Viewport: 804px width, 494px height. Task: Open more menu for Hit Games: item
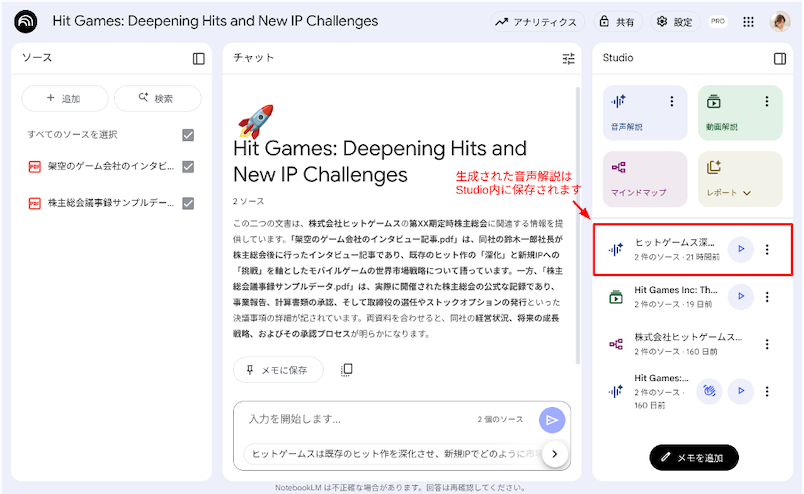[x=767, y=391]
